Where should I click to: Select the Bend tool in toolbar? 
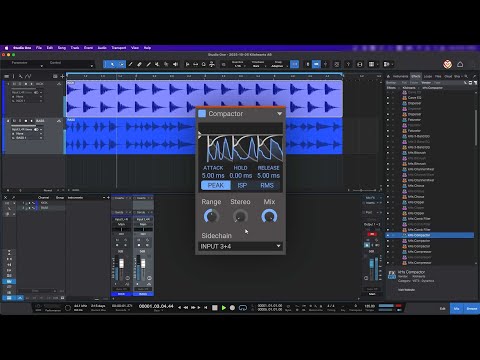[166, 64]
